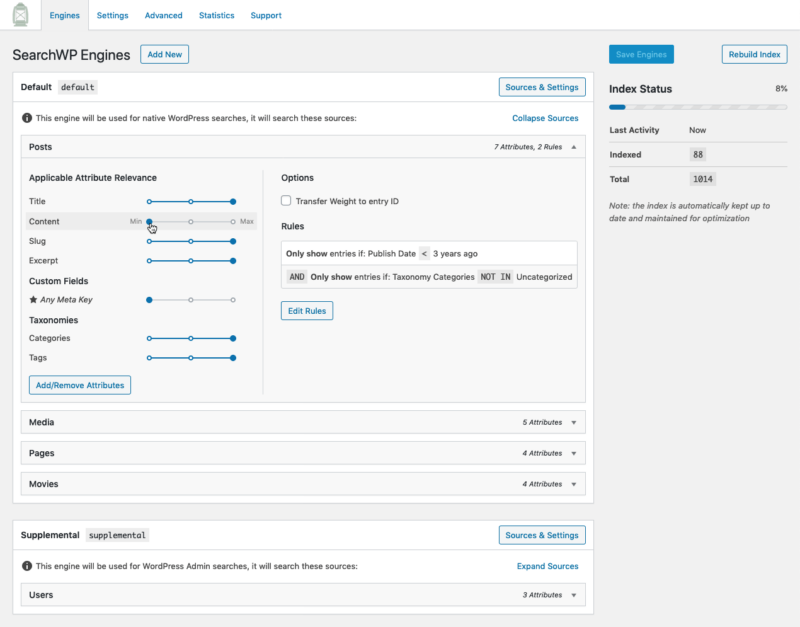Click the star icon next to Any Meta Key
This screenshot has height=627, width=800.
coord(33,299)
